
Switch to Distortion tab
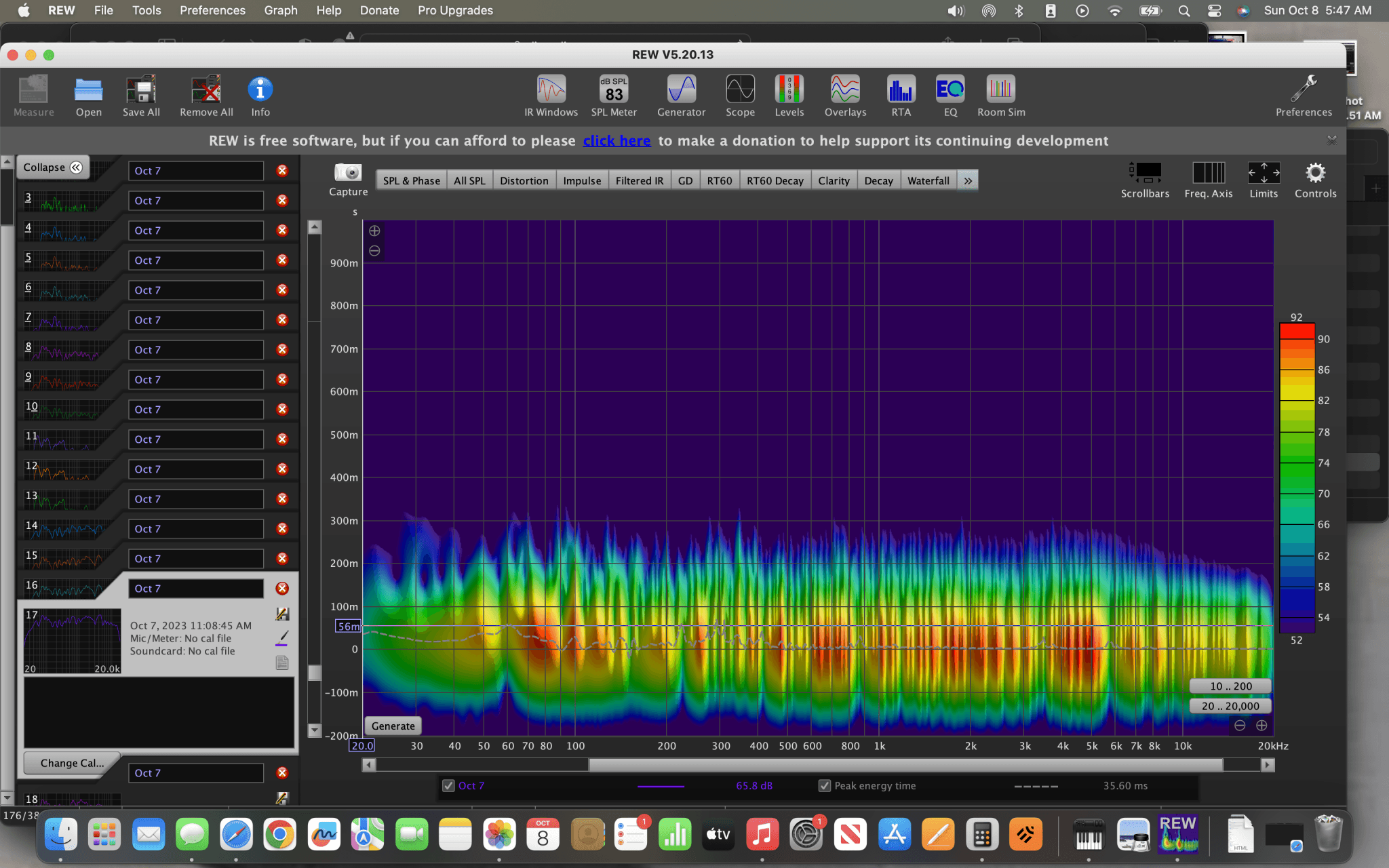pyautogui.click(x=524, y=181)
